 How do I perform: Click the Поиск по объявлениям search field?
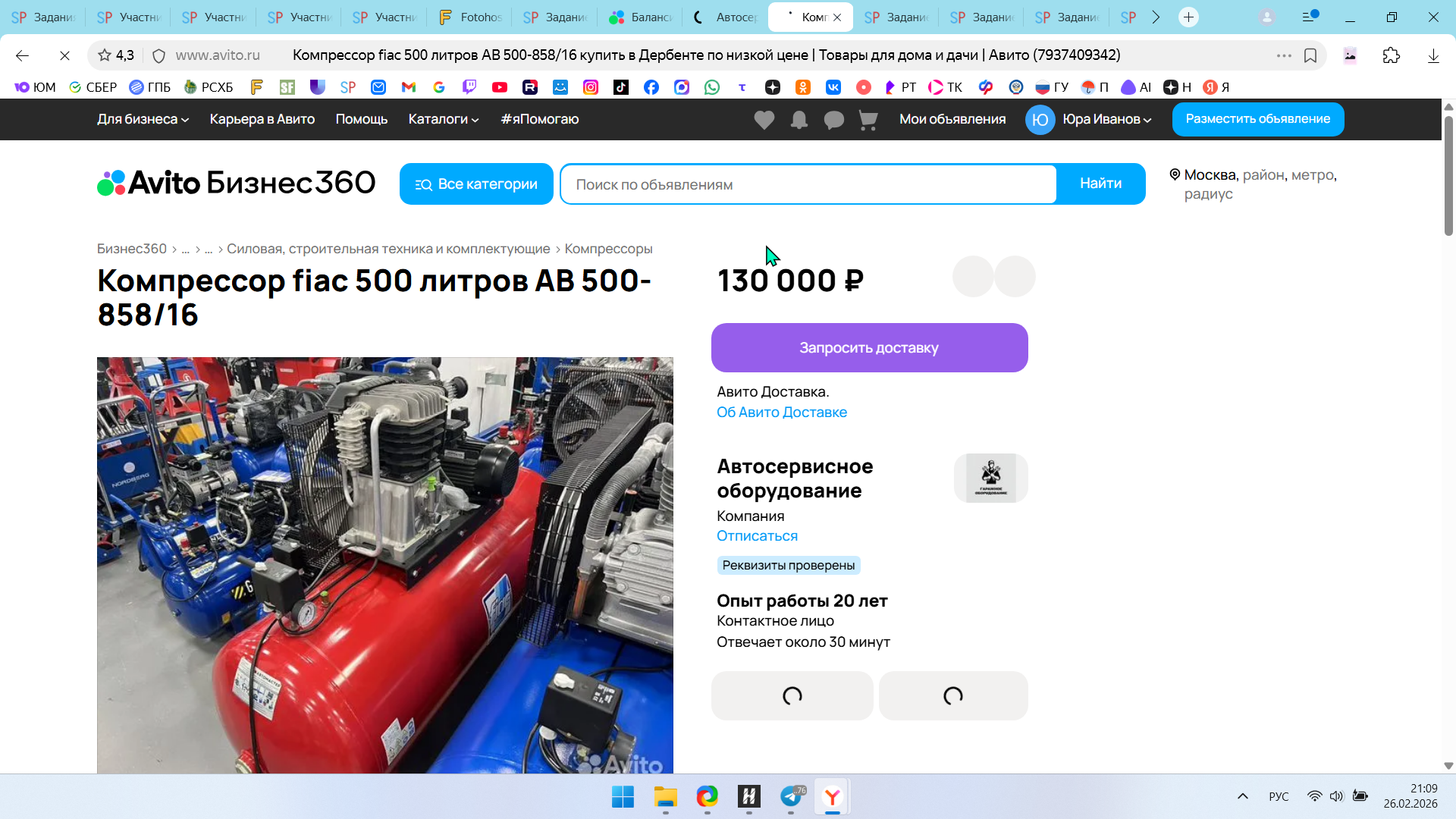coord(808,184)
